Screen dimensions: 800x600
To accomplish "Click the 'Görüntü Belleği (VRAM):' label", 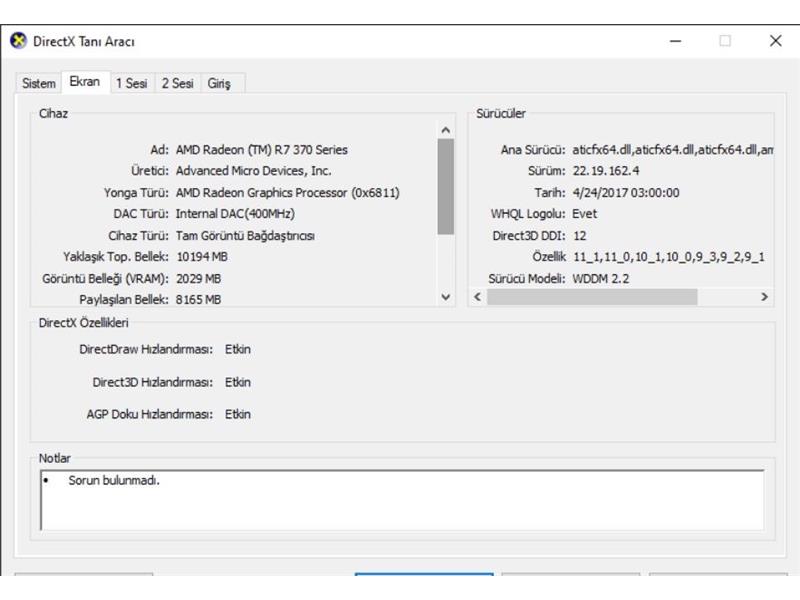I will point(106,279).
